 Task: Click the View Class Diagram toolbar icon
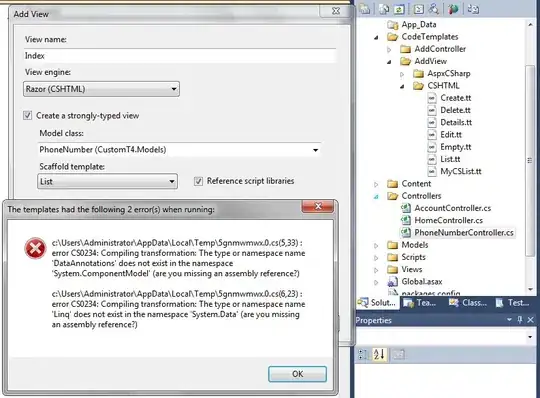(473, 9)
